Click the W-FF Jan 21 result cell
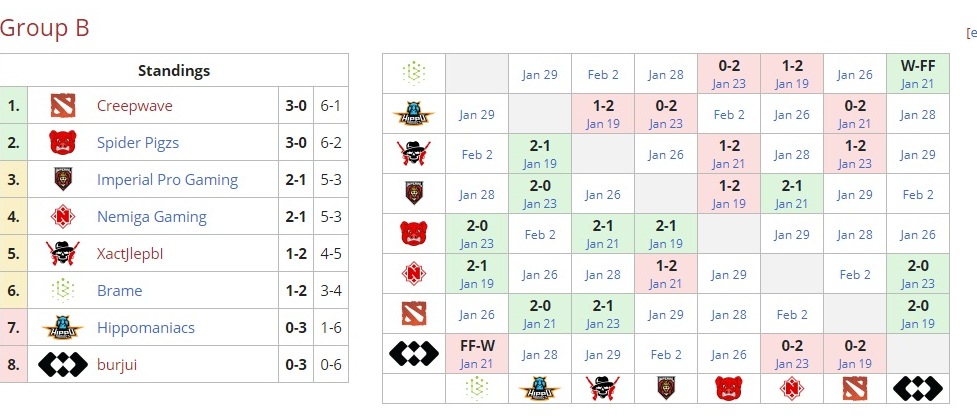977x419 pixels. pos(917,74)
